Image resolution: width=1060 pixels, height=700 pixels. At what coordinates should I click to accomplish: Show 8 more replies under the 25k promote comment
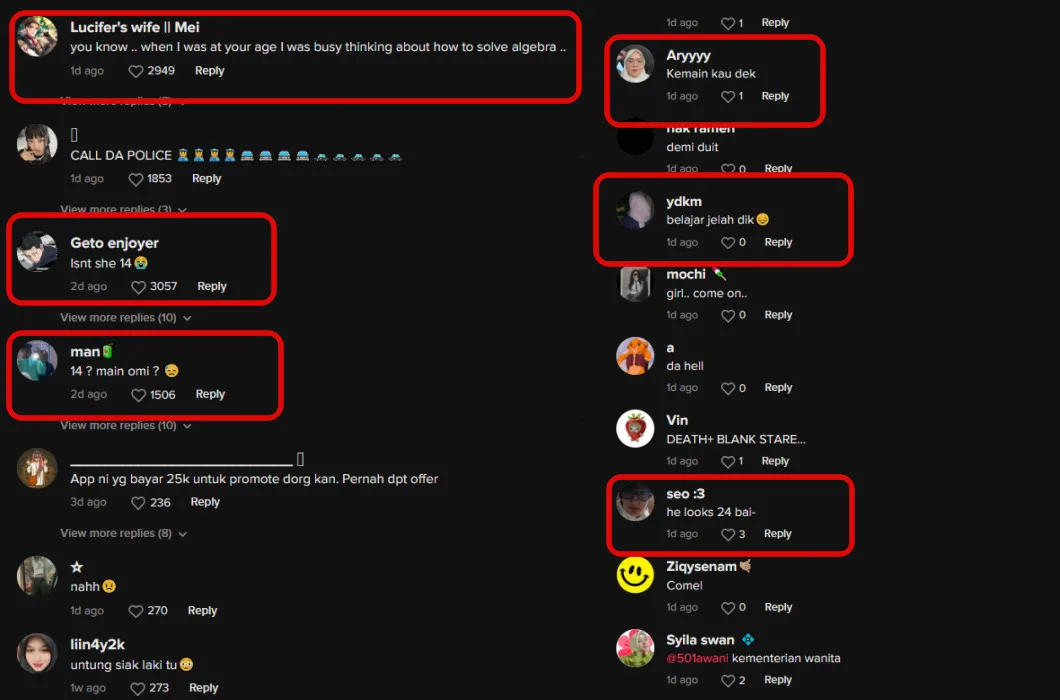(x=123, y=533)
